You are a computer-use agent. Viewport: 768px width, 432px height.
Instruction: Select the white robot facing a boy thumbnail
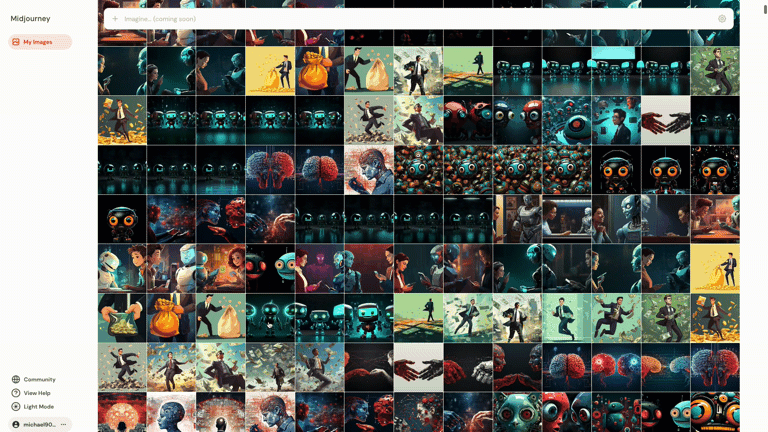(x=122, y=268)
